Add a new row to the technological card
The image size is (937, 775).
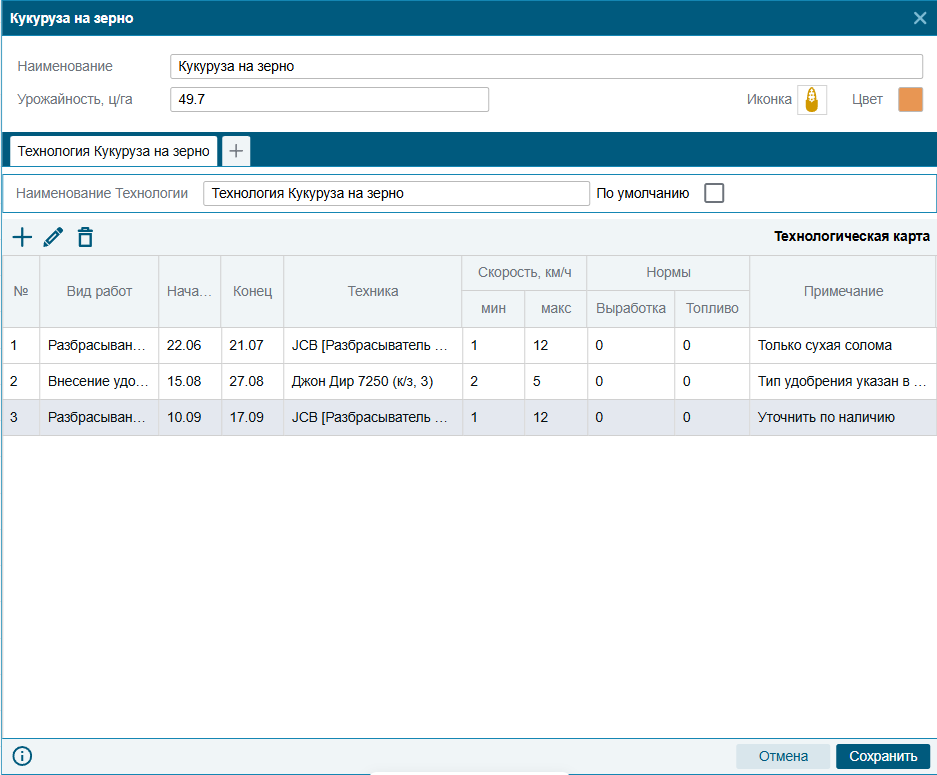[22, 237]
